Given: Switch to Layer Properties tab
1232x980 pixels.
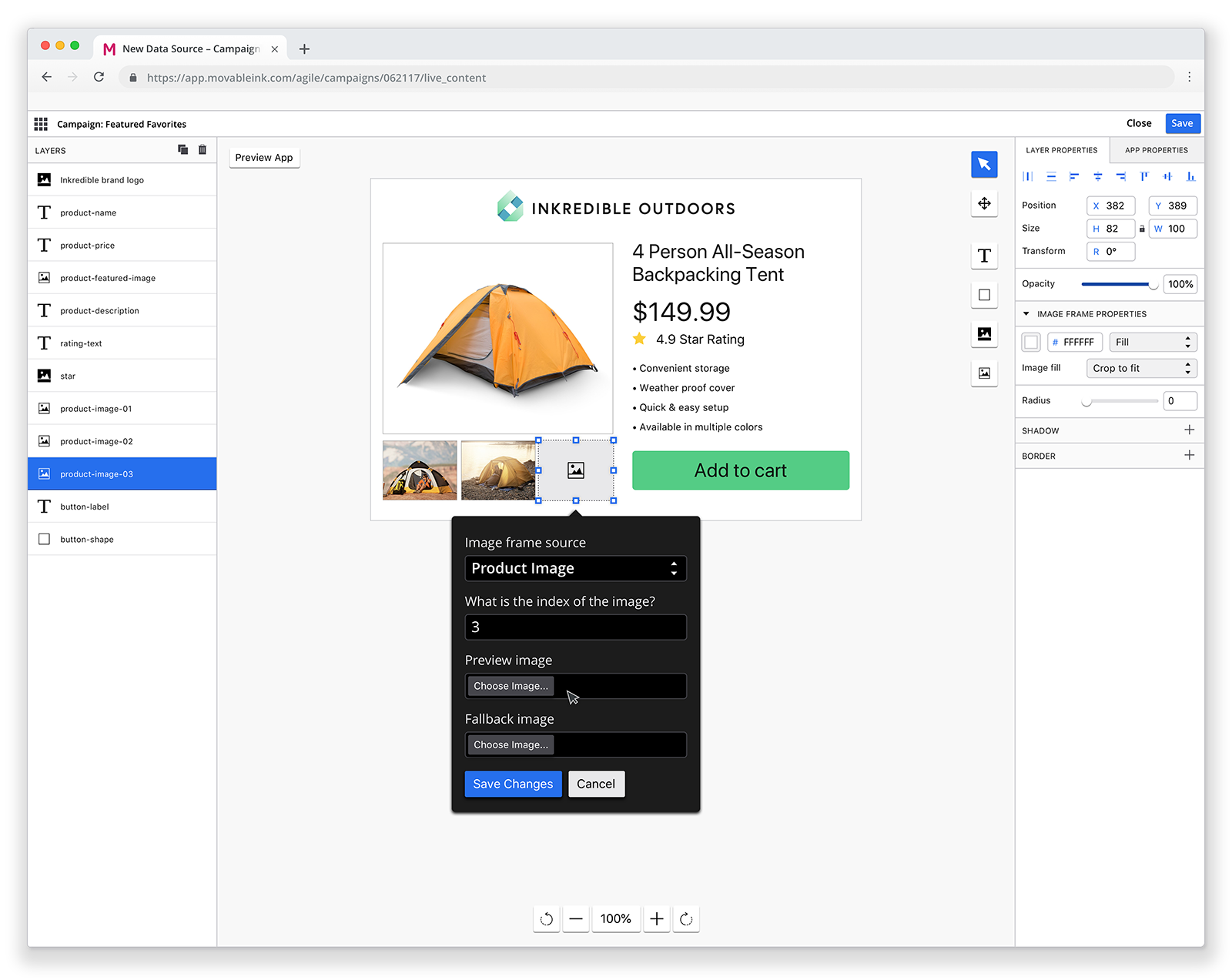Looking at the screenshot, I should pyautogui.click(x=1061, y=150).
